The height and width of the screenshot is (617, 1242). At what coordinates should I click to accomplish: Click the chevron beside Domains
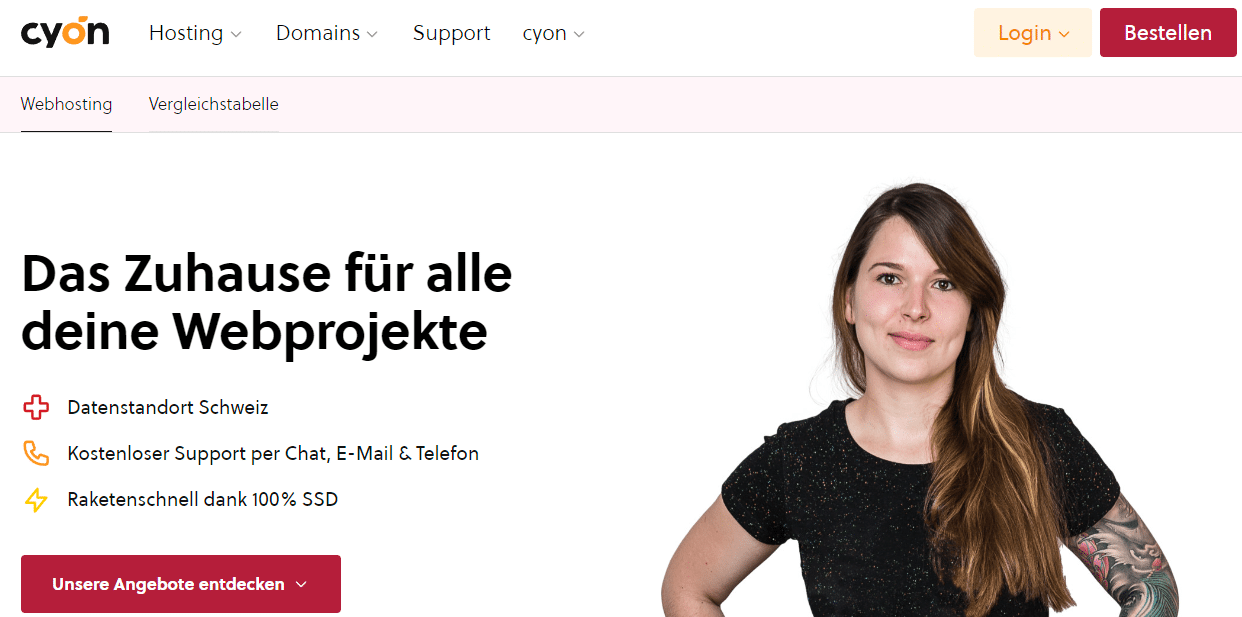pos(372,34)
